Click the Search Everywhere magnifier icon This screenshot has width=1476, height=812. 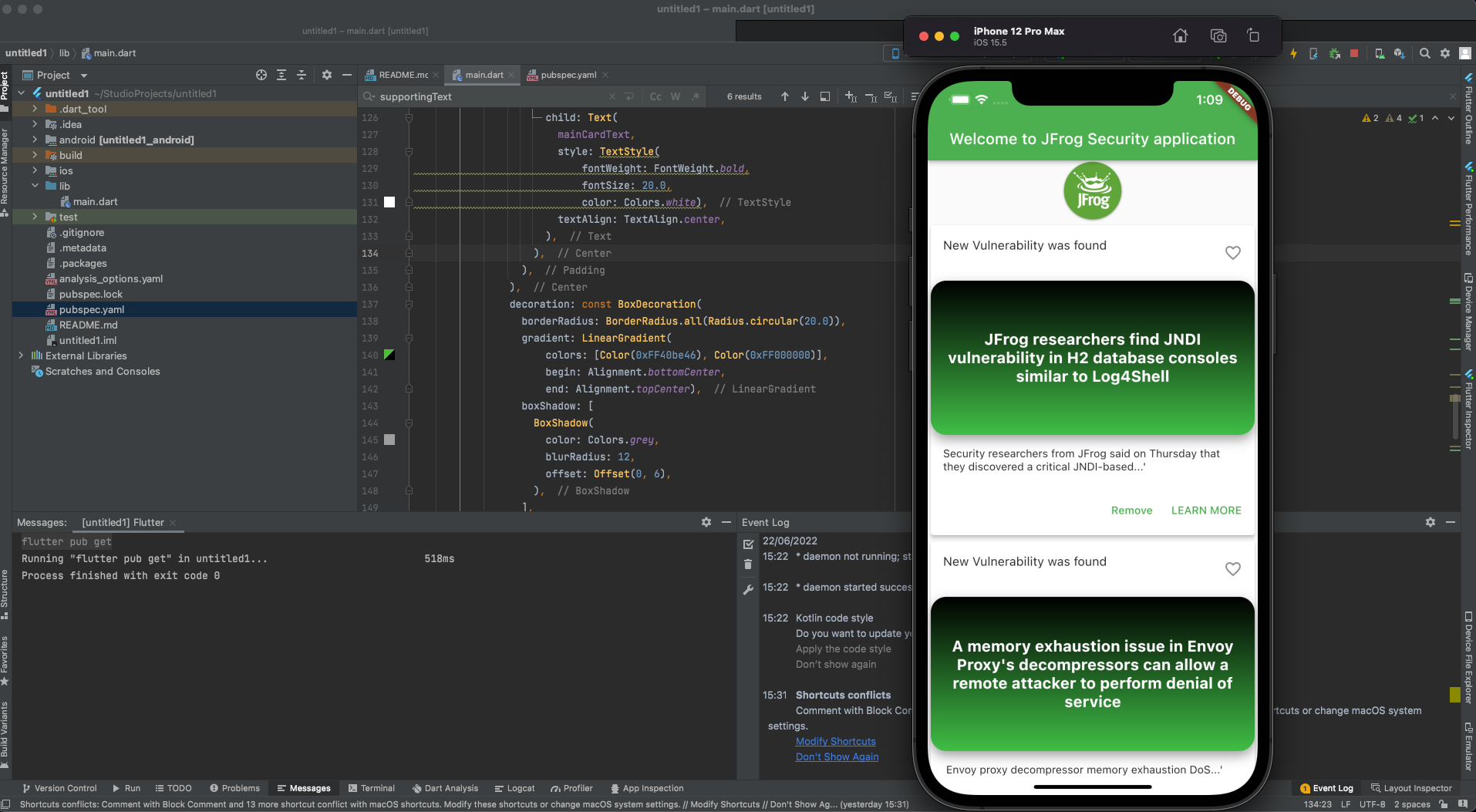click(x=1424, y=53)
